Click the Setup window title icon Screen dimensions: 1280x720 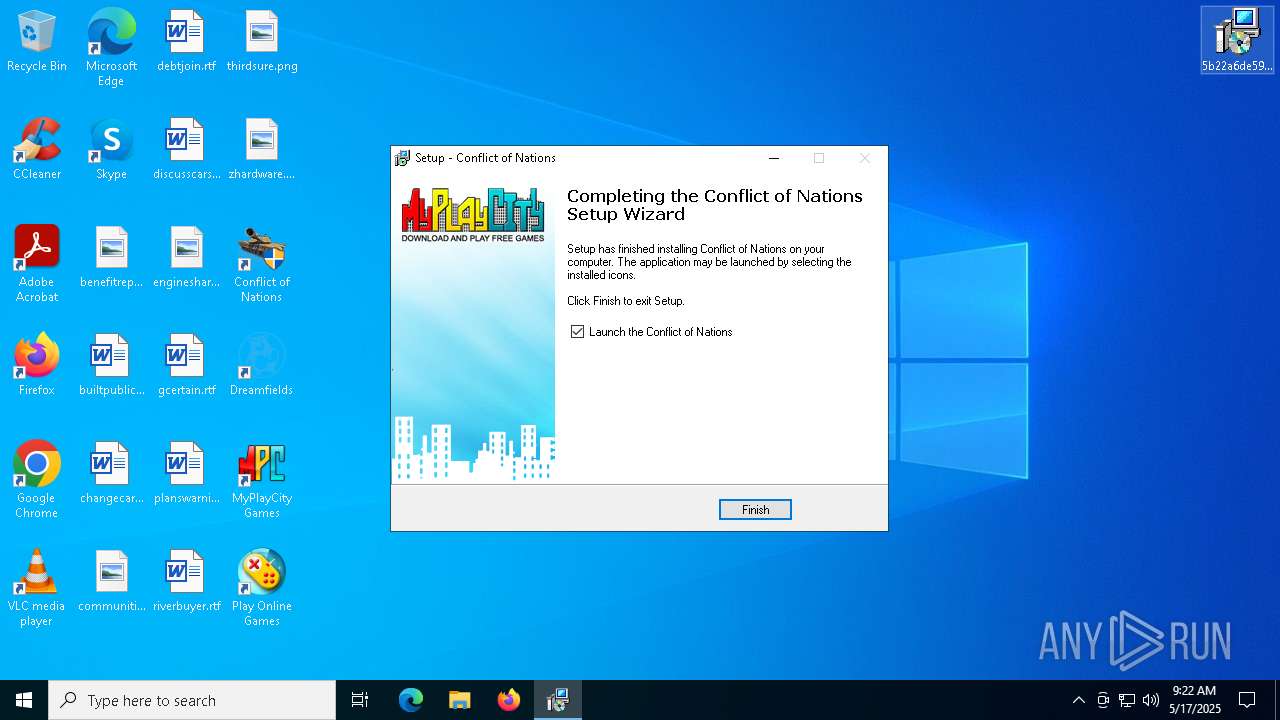point(403,158)
